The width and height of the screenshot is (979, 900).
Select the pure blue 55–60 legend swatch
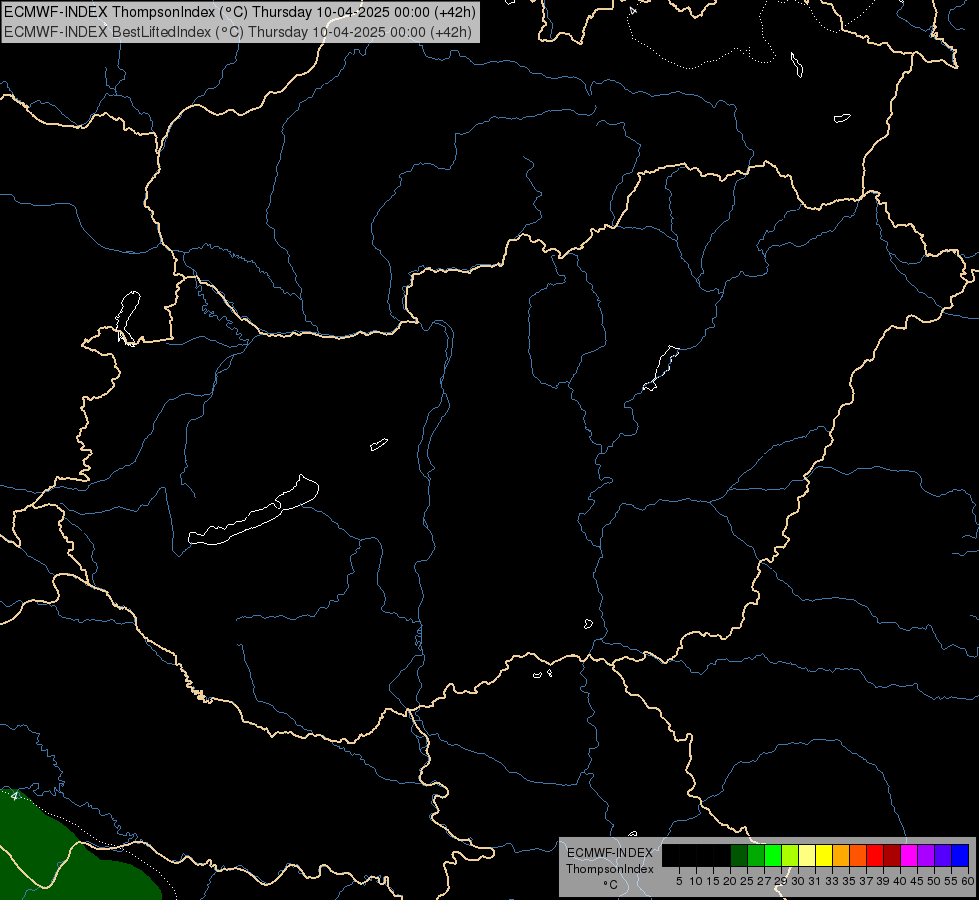(960, 855)
